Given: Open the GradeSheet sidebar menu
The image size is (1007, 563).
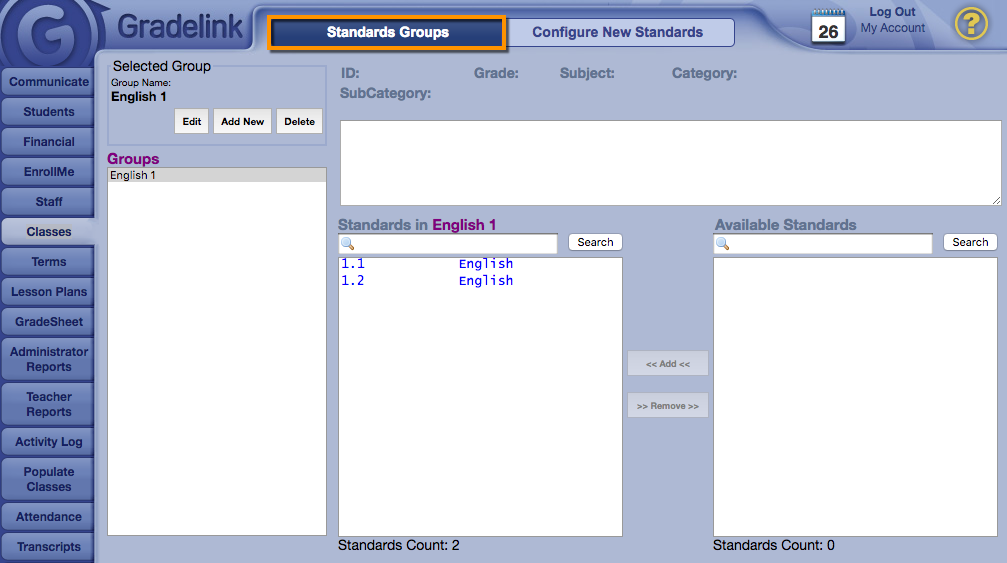Looking at the screenshot, I should tap(49, 322).
